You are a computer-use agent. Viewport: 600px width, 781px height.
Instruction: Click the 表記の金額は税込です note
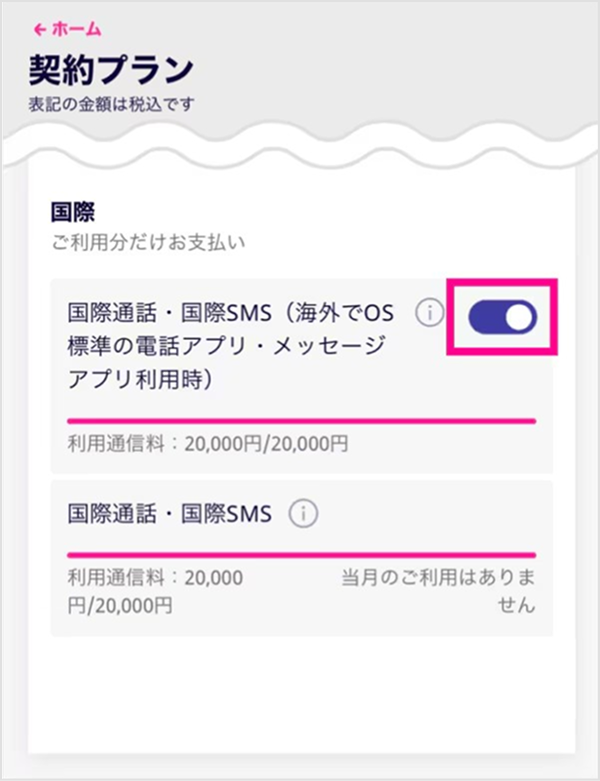pos(112,105)
